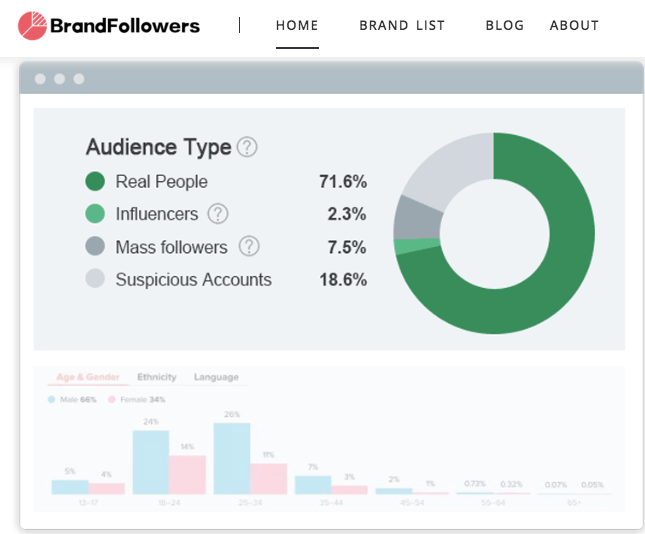
Task: Click the medium gray donut chart segment
Action: point(416,219)
